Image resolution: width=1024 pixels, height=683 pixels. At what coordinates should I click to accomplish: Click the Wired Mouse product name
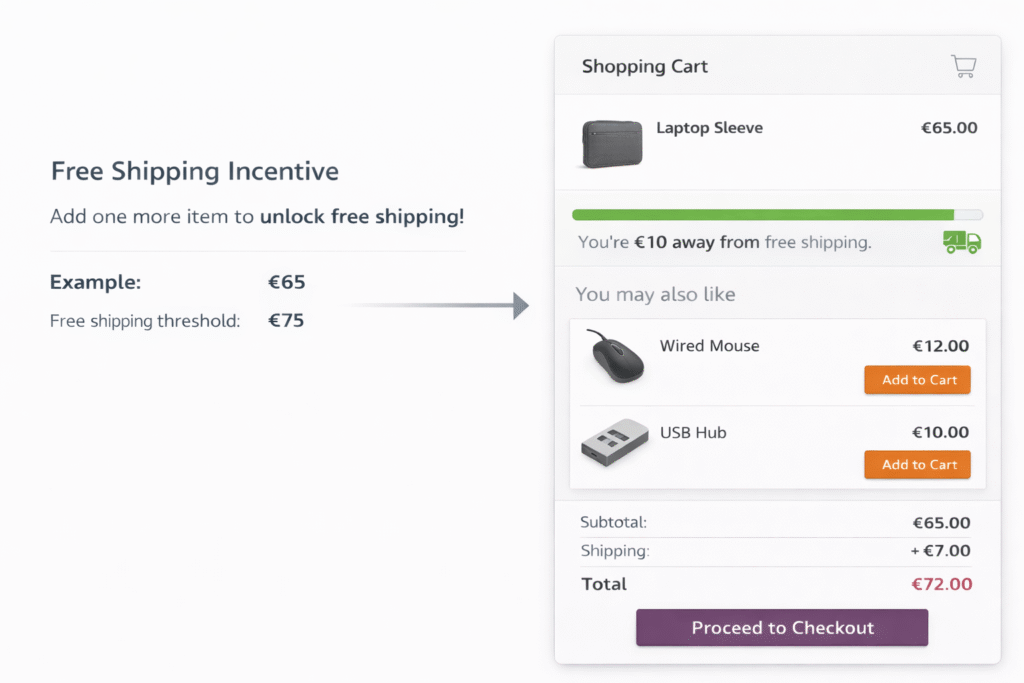709,346
